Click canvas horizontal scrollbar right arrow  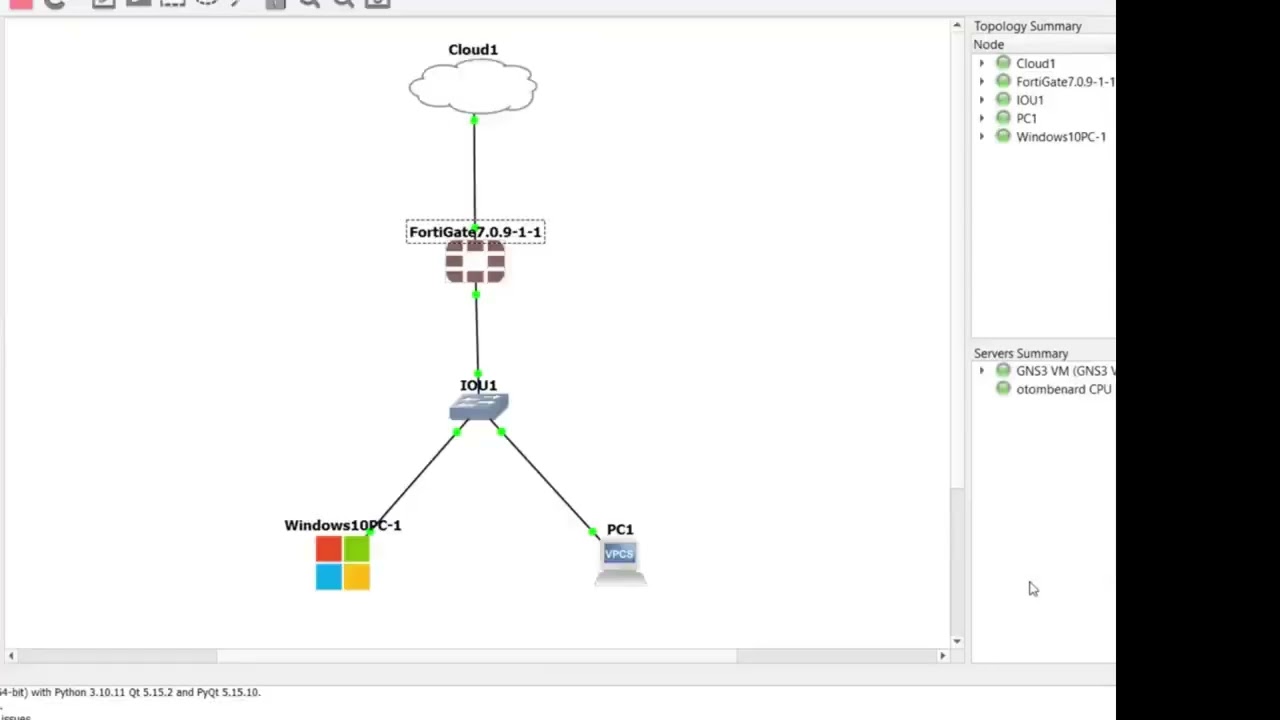[942, 656]
